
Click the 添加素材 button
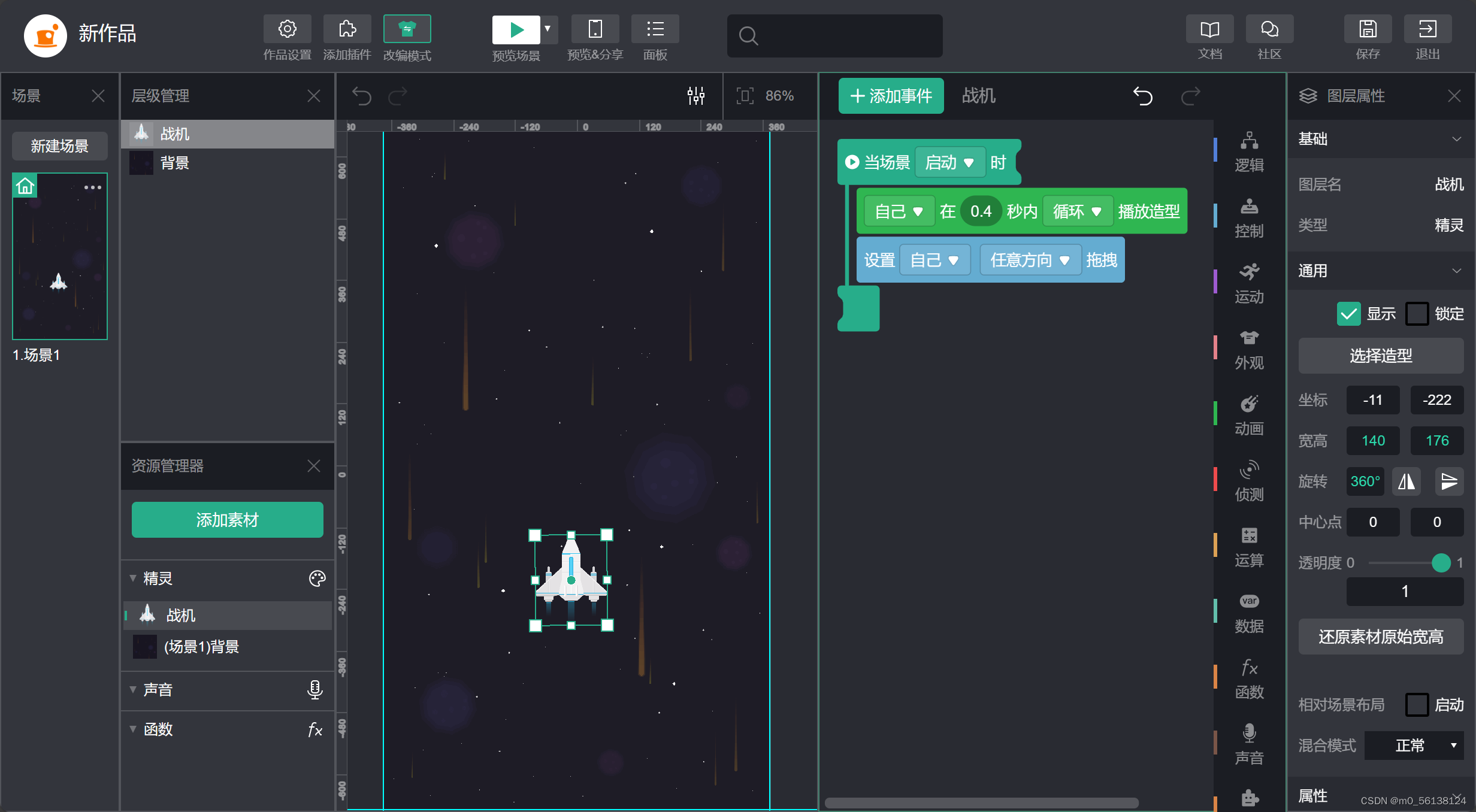tap(227, 520)
